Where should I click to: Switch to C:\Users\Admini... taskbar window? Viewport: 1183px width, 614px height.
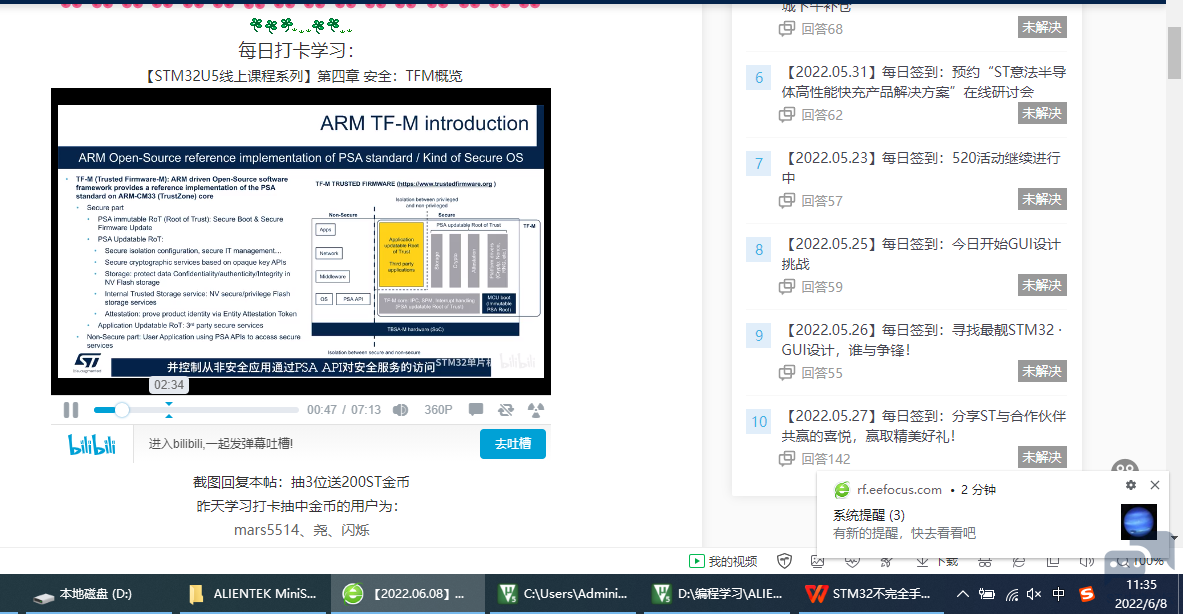tap(563, 594)
